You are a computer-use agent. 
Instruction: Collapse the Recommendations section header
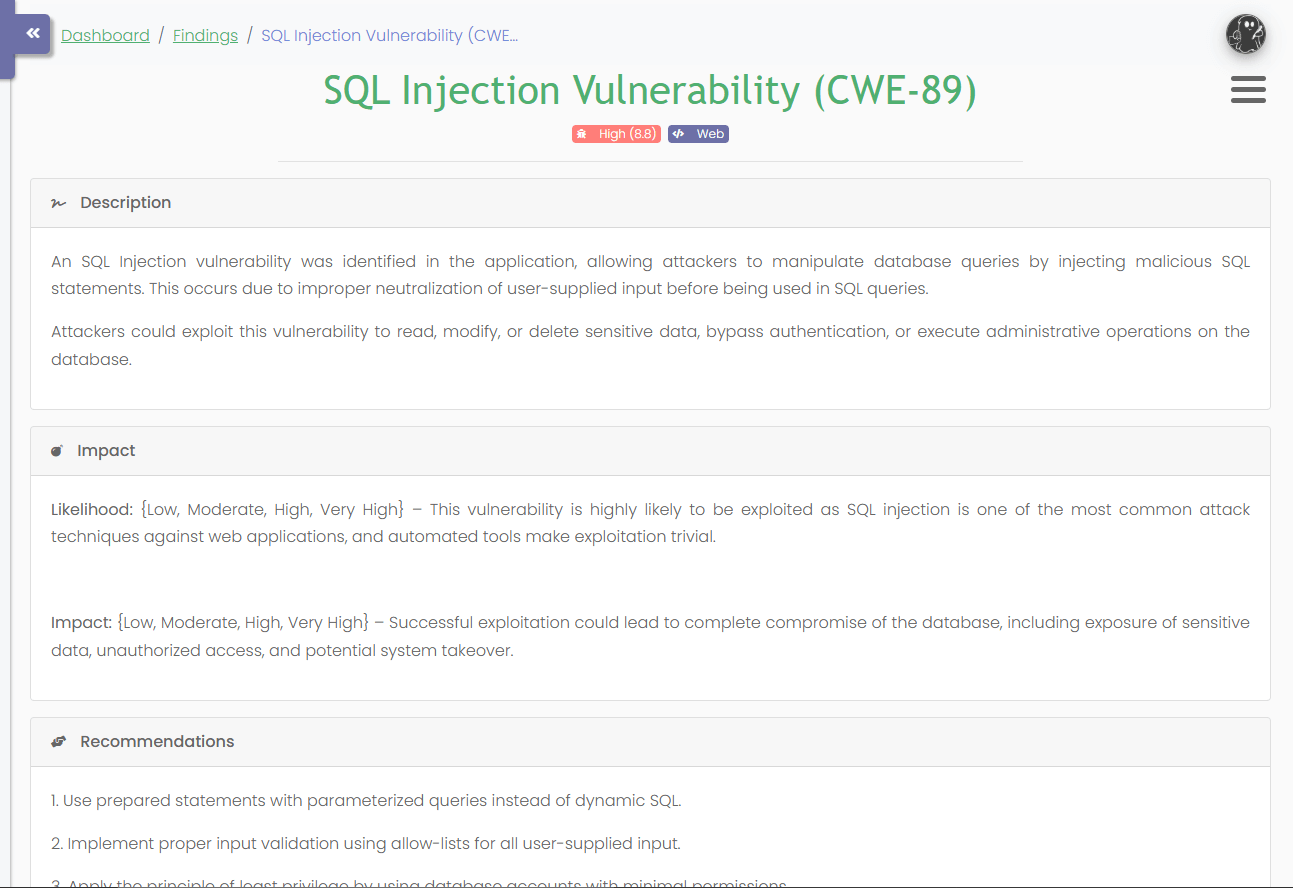tap(157, 741)
